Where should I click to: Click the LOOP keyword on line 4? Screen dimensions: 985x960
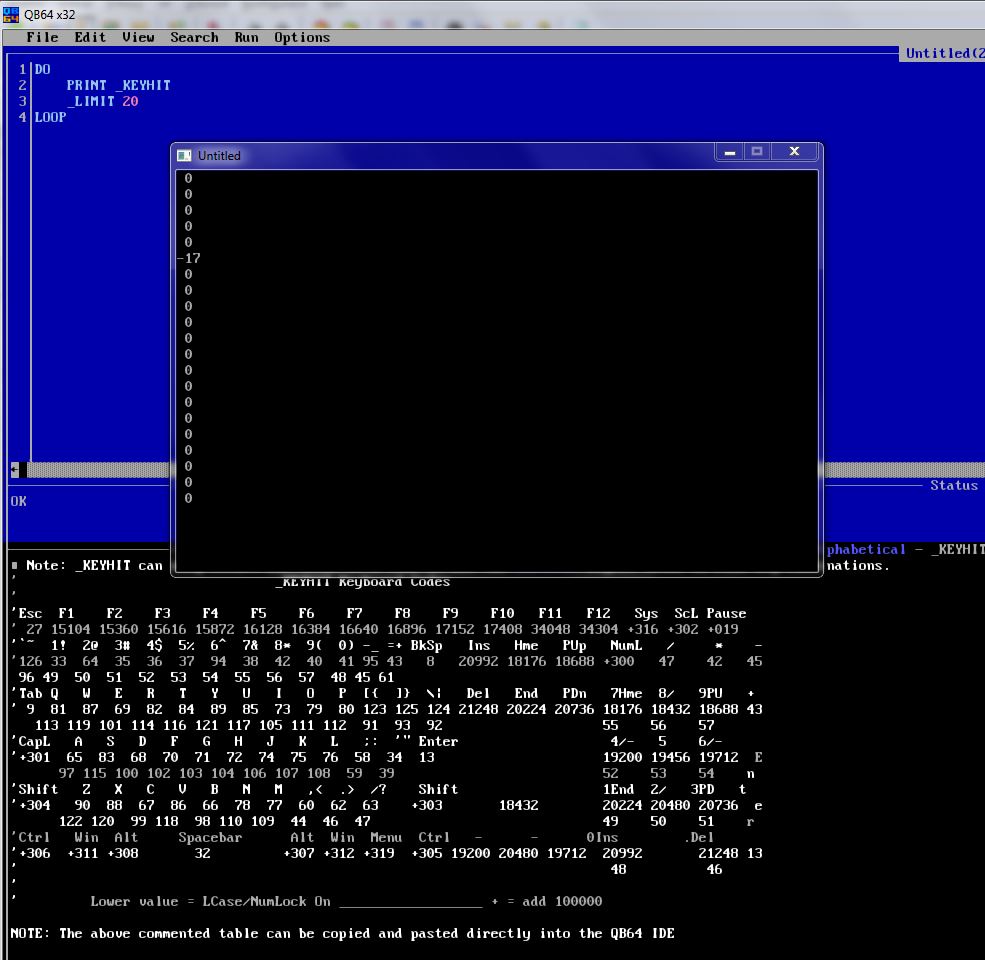[50, 117]
